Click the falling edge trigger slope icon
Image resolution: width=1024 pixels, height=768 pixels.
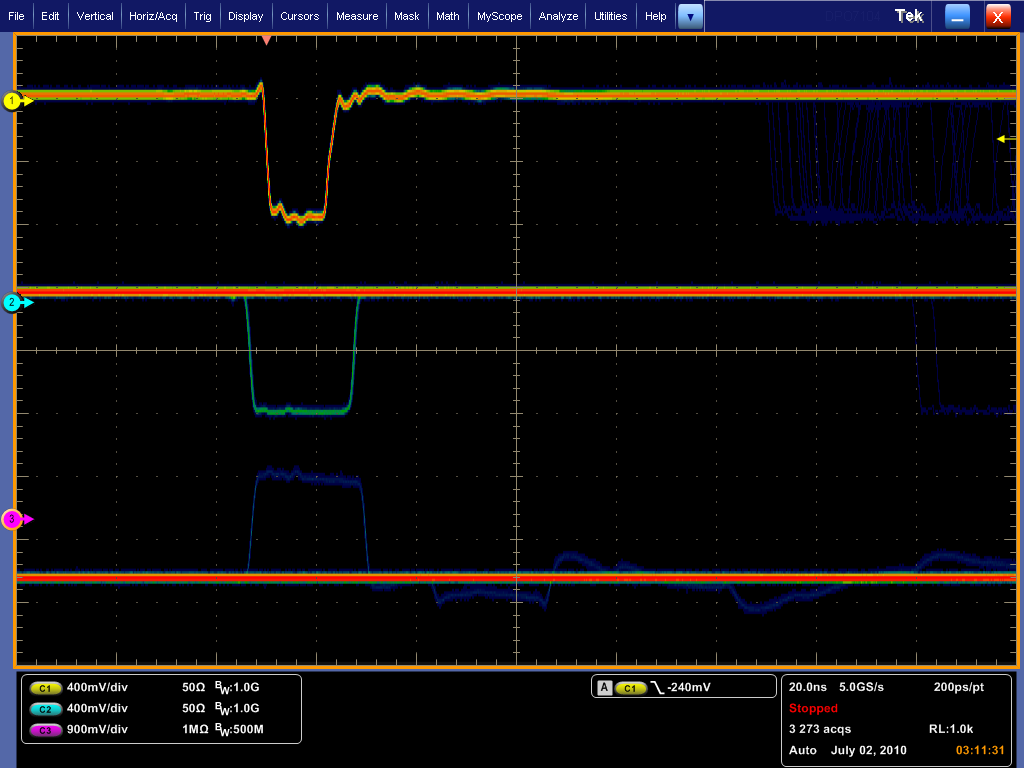(x=657, y=687)
